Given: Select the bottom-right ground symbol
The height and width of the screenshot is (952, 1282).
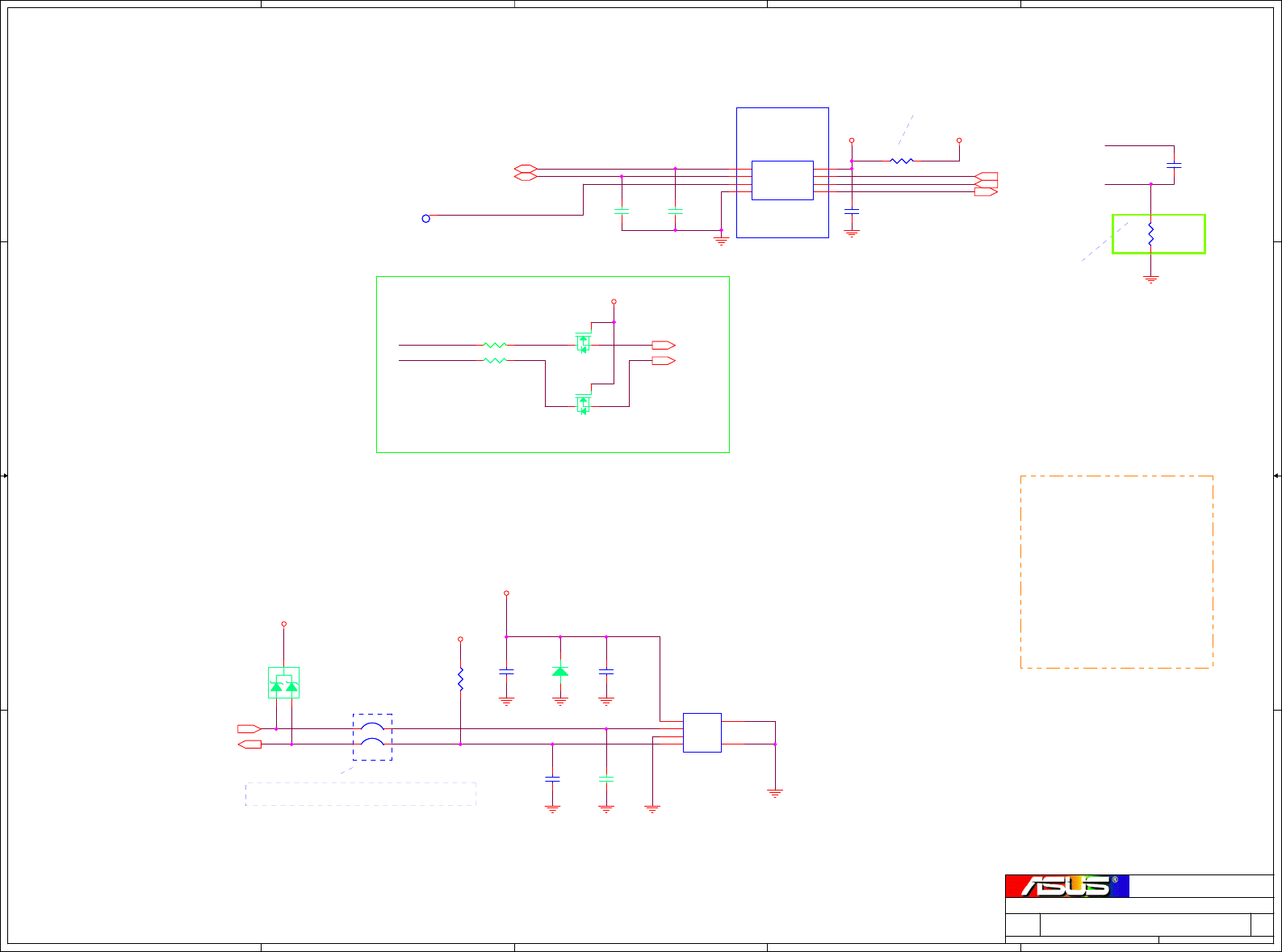Looking at the screenshot, I should [x=775, y=794].
